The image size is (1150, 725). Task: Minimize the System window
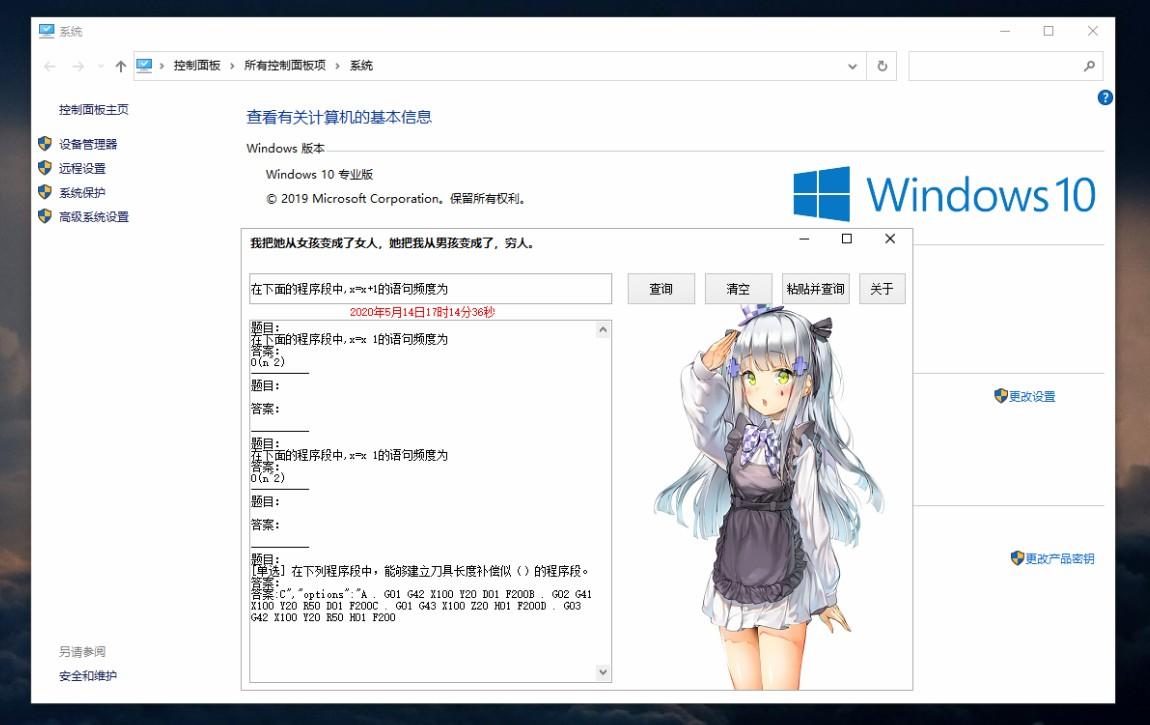coord(1005,31)
